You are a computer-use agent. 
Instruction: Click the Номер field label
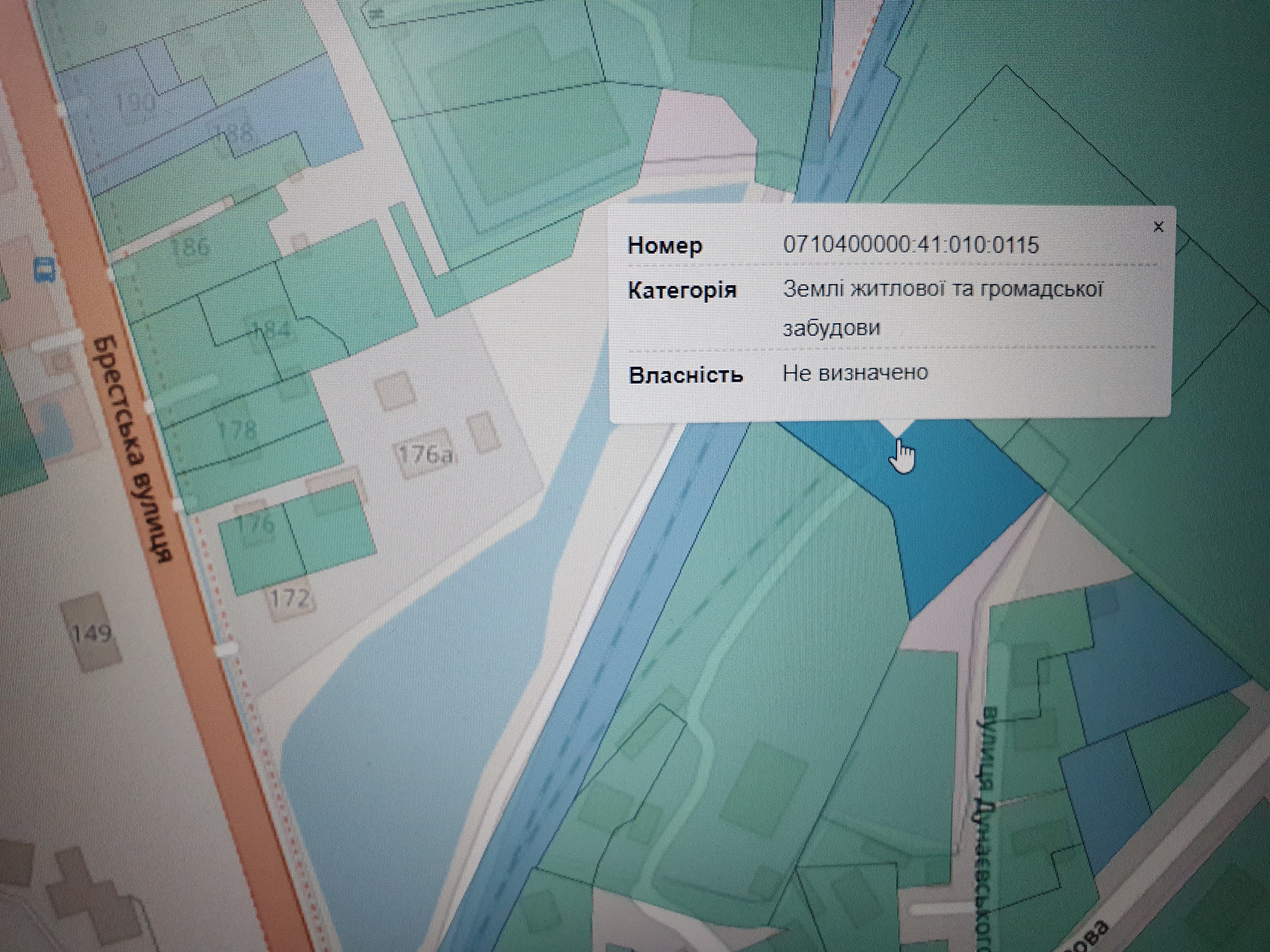[x=665, y=246]
